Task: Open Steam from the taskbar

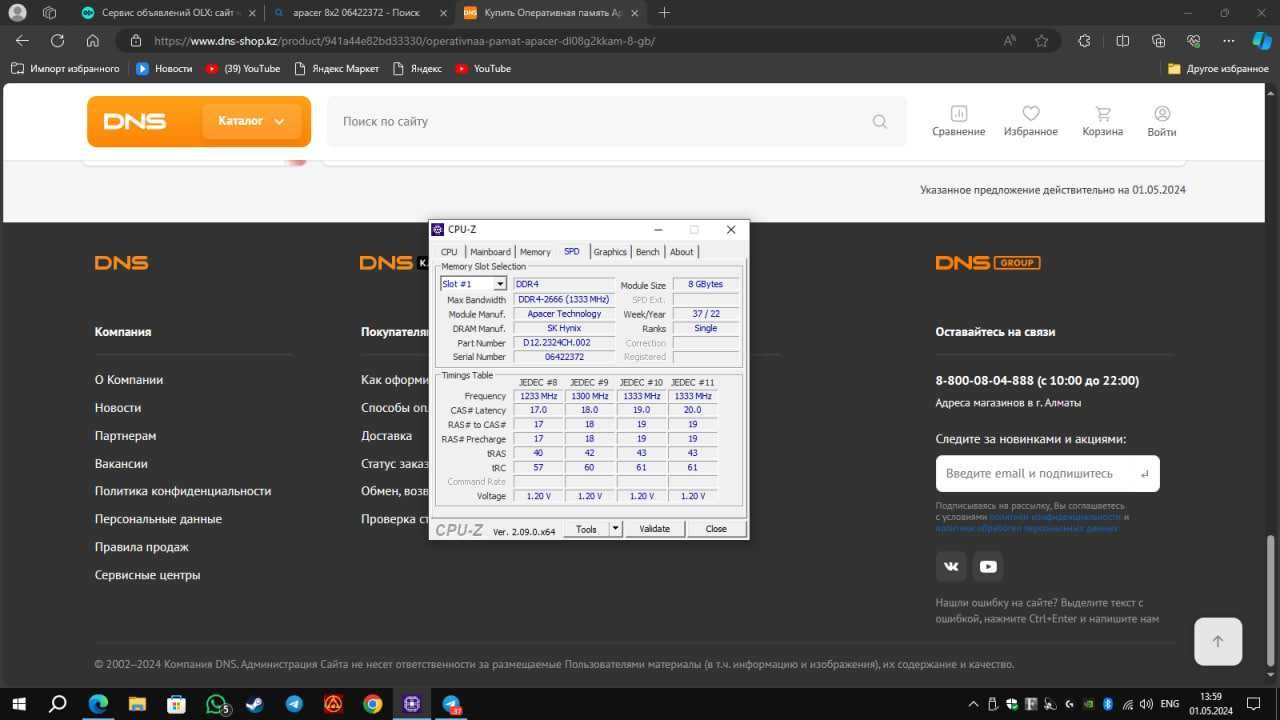Action: point(255,704)
